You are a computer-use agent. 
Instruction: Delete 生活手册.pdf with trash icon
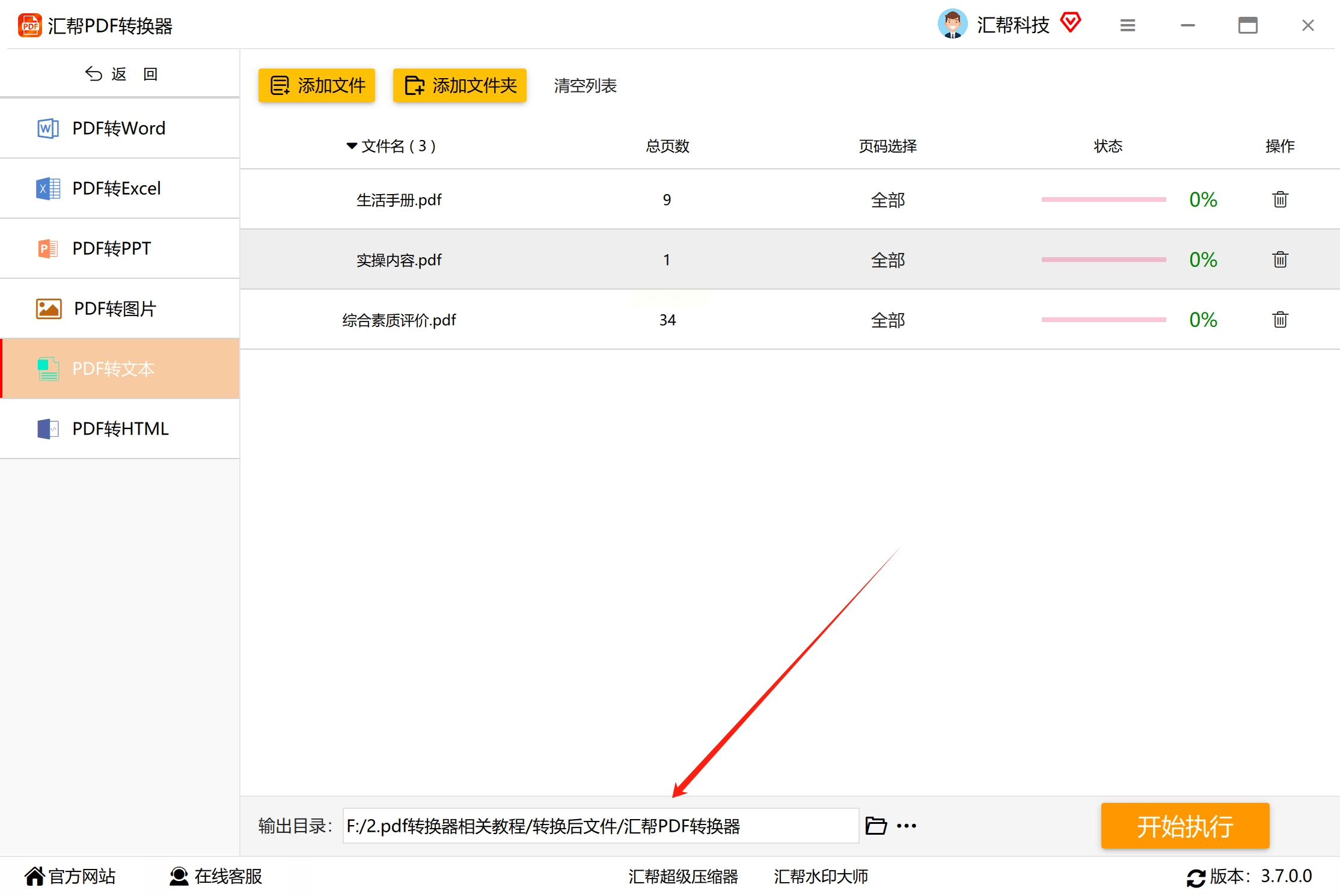click(1280, 199)
